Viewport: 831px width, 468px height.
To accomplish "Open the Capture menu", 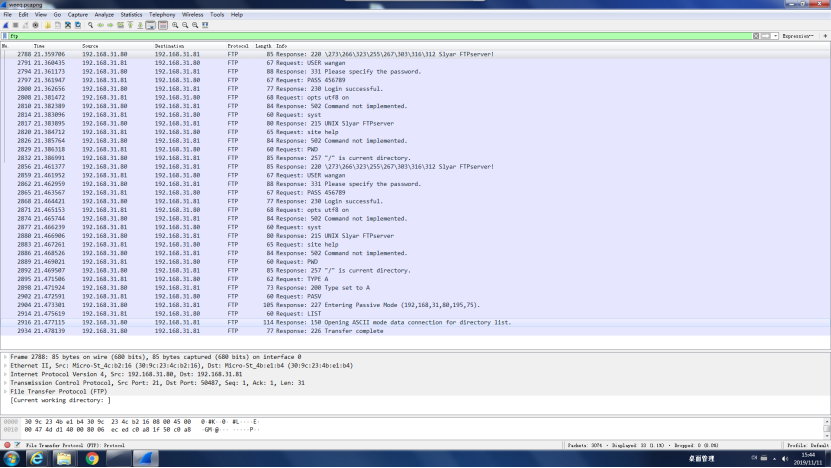I will pyautogui.click(x=77, y=15).
